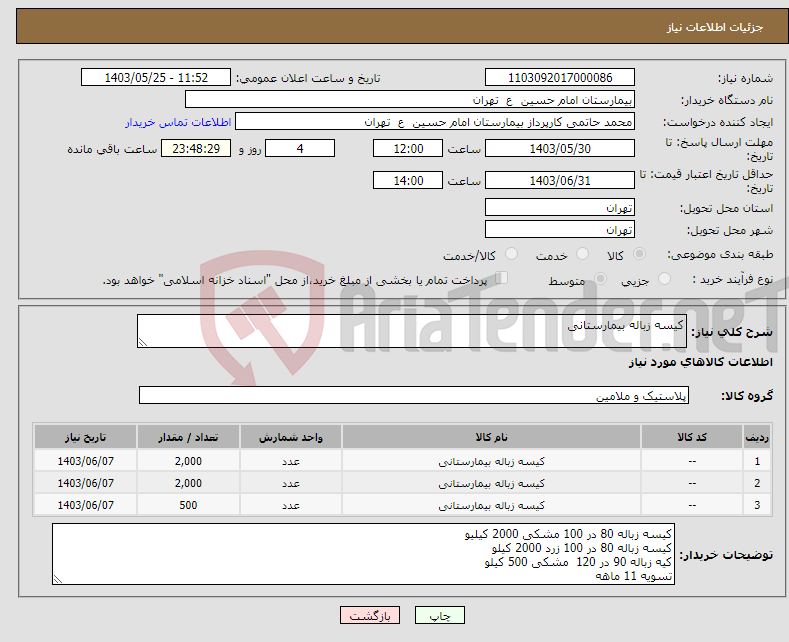Click the تعداد / مقدار column header
This screenshot has height=642, width=789.
click(x=188, y=437)
